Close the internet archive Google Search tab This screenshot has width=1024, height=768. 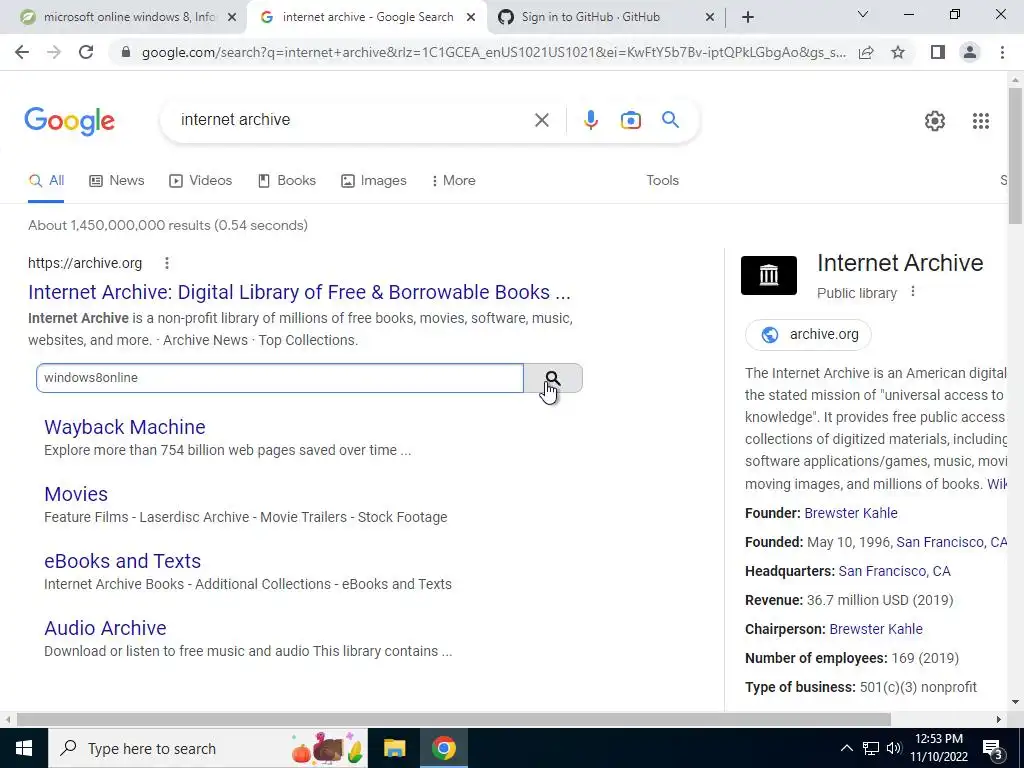coord(471,17)
